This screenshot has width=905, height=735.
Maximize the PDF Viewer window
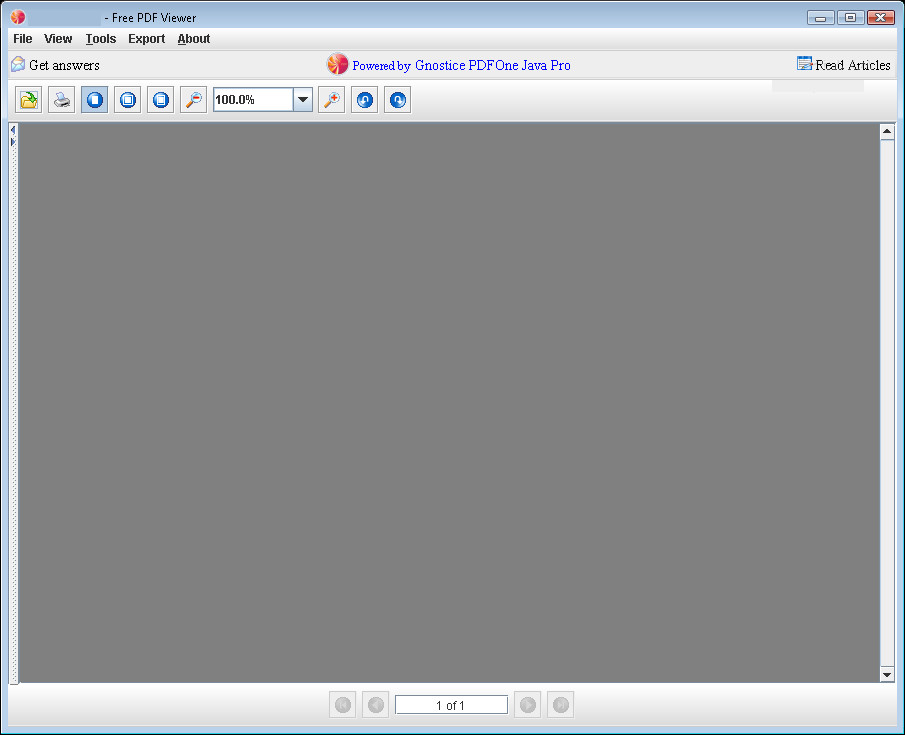850,18
